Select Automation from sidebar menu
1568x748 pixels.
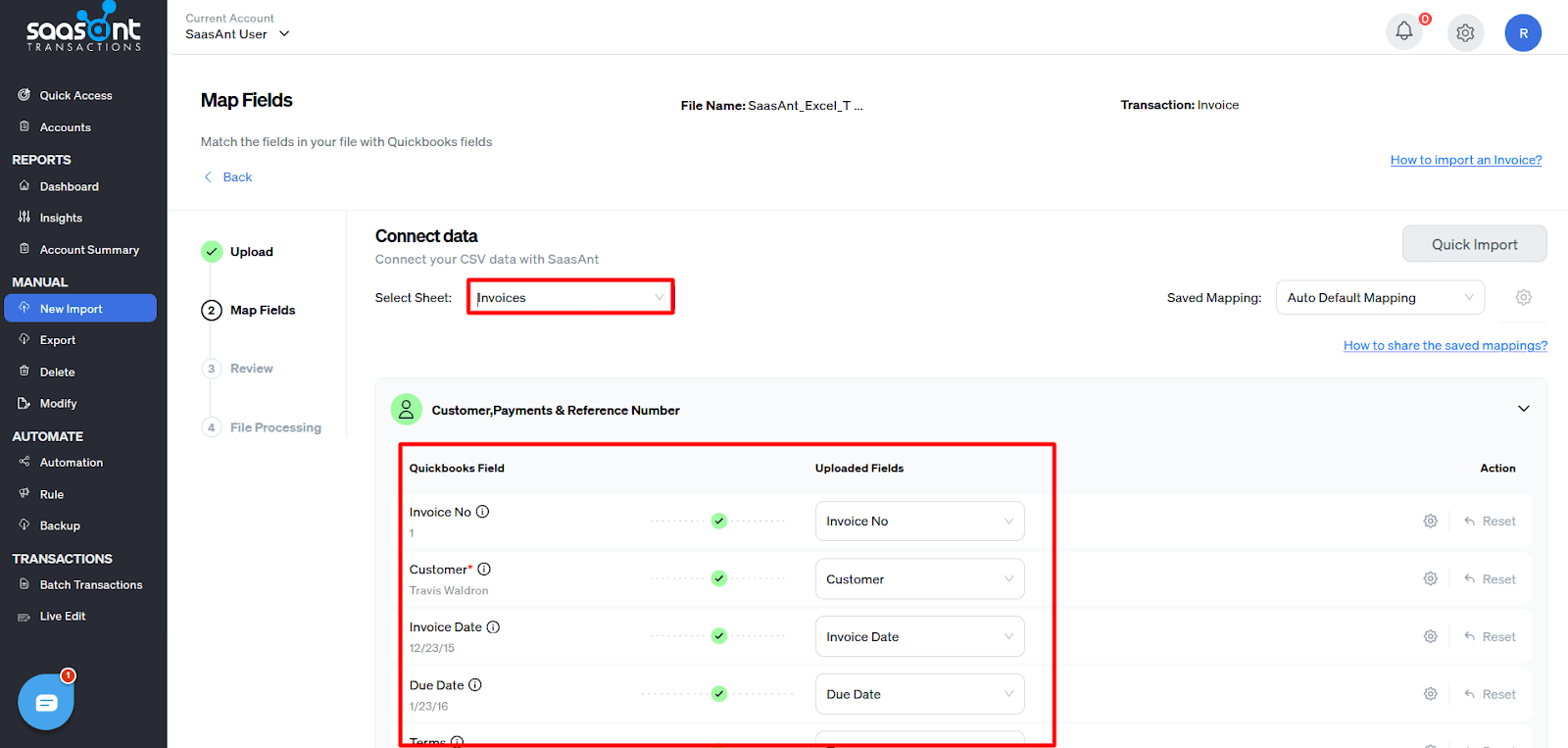coord(71,463)
